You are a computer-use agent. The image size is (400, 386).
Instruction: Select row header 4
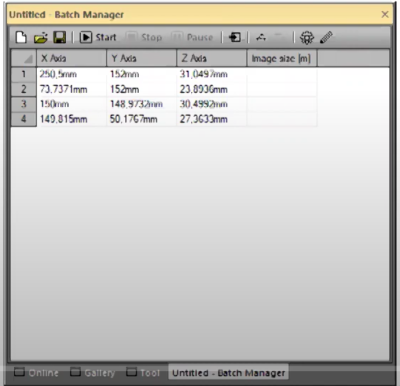[x=24, y=119]
